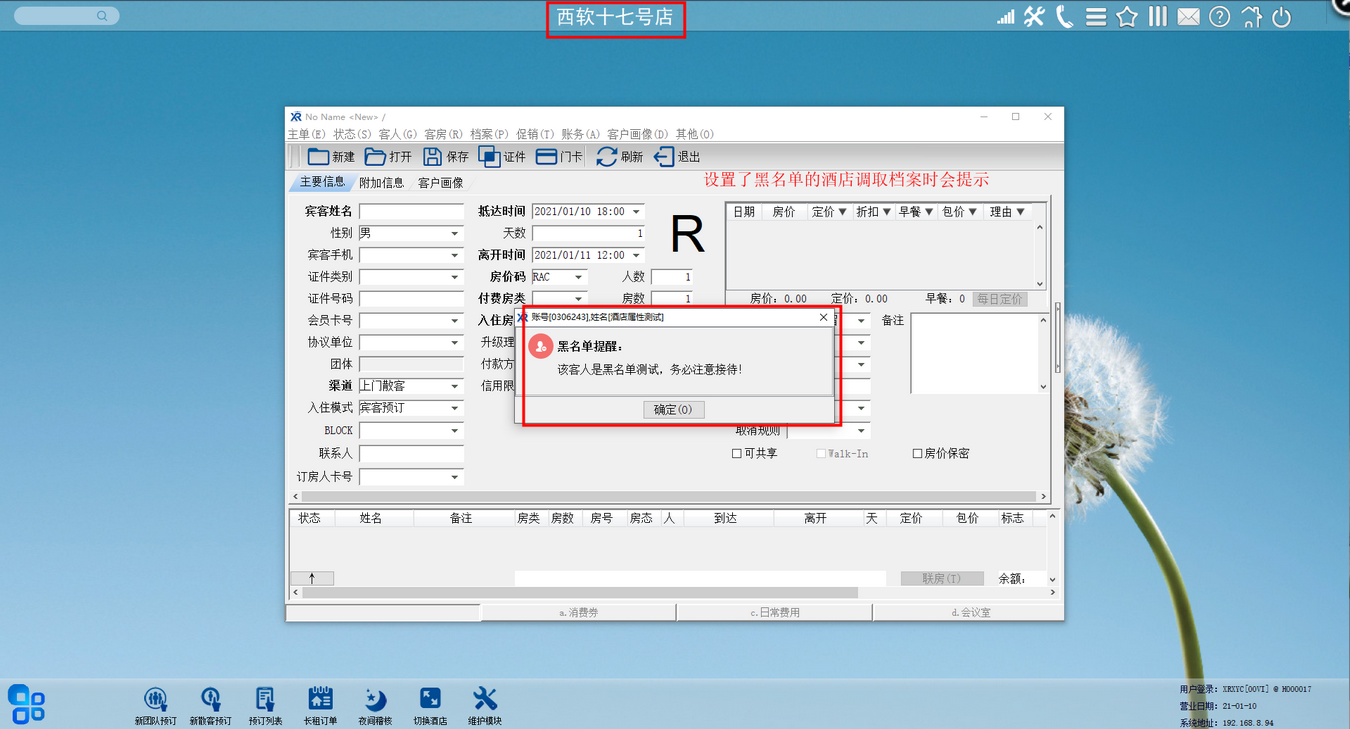Click the power icon in top bar
1350x729 pixels.
(x=1281, y=17)
